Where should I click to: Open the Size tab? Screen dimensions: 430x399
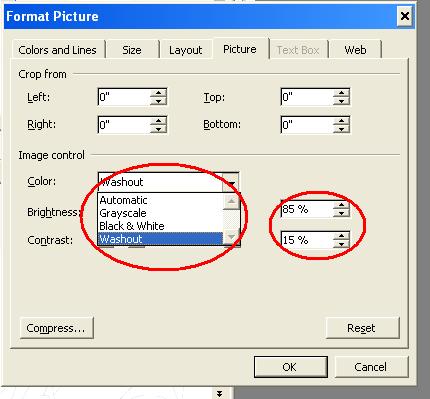[x=132, y=50]
